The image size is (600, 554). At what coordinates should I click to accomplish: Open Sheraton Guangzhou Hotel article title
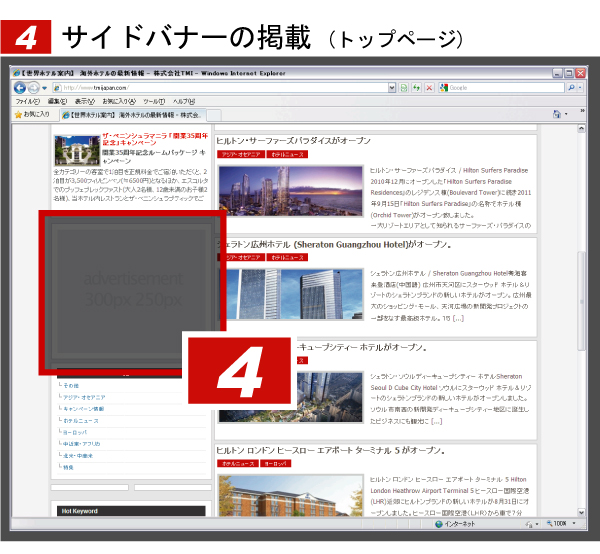point(334,244)
